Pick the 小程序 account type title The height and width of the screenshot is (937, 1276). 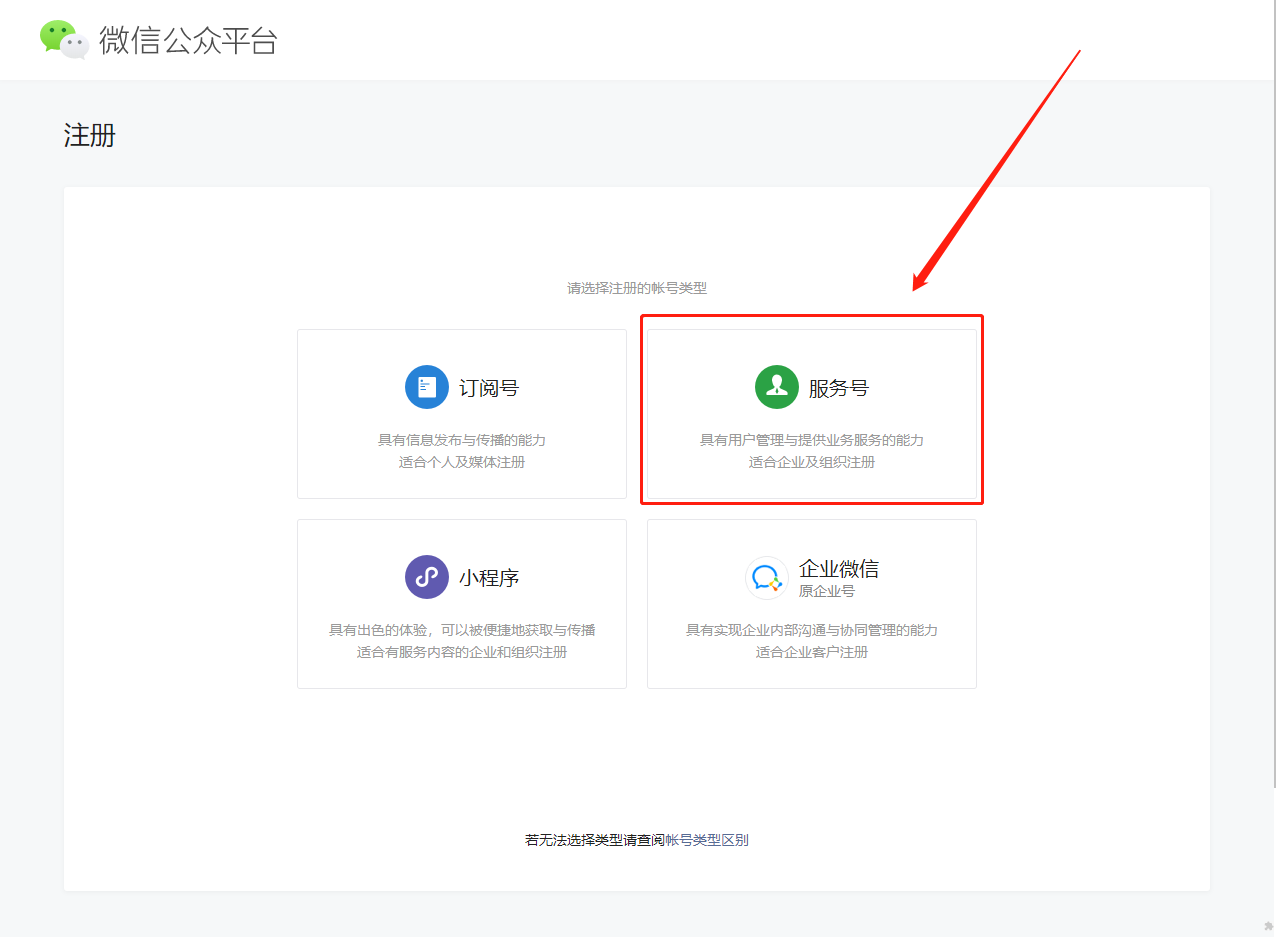coord(488,578)
